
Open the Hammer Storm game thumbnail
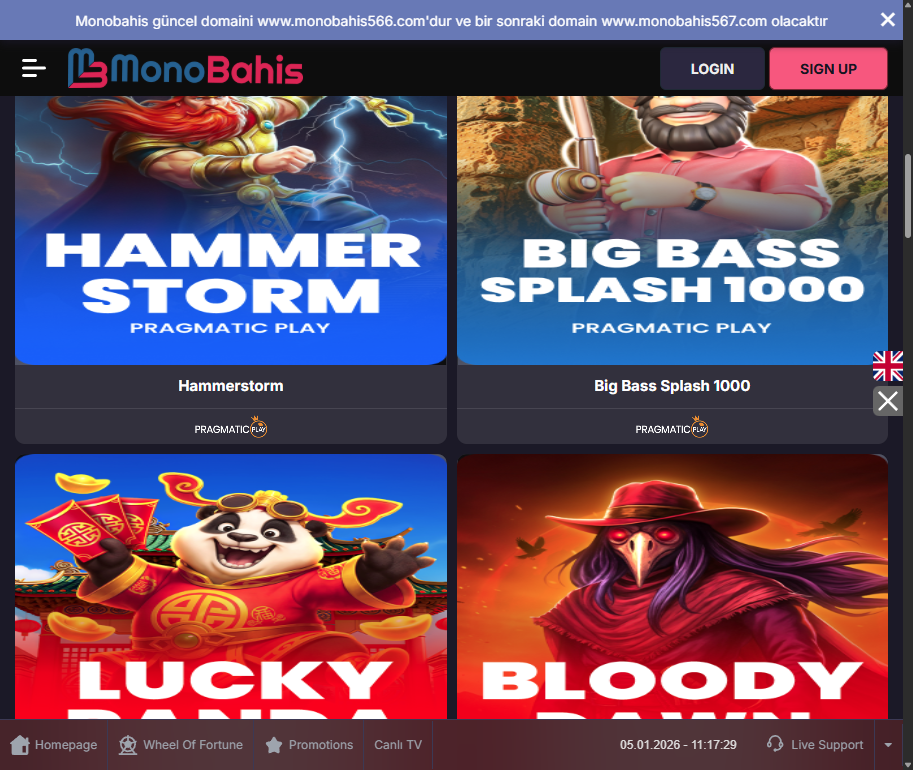click(231, 231)
